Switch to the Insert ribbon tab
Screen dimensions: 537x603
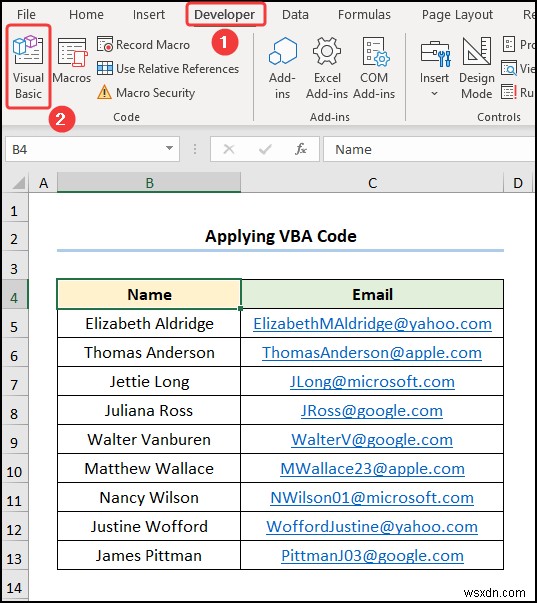[x=148, y=15]
